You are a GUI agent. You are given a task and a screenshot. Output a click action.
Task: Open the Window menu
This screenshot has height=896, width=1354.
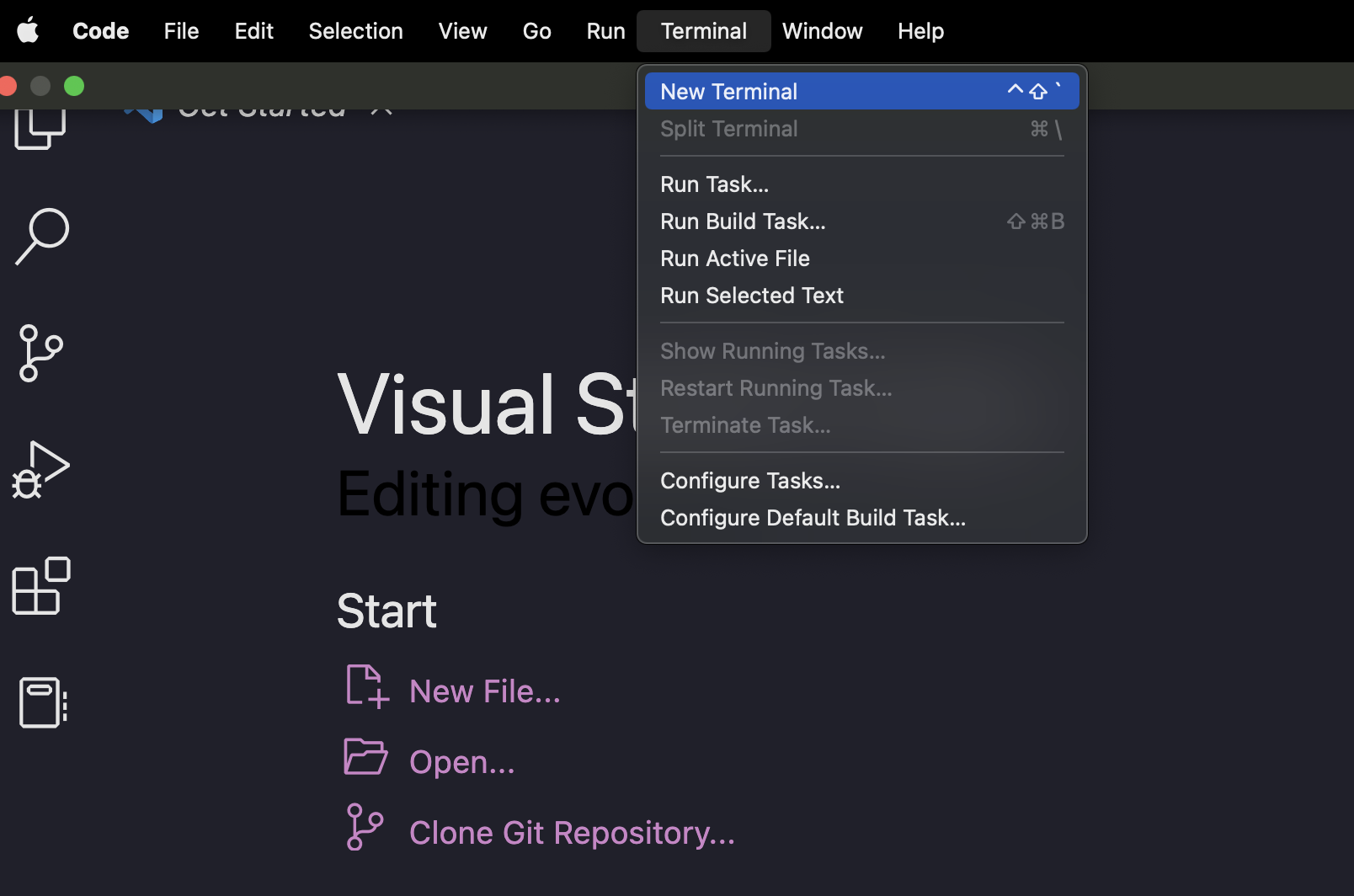point(822,31)
